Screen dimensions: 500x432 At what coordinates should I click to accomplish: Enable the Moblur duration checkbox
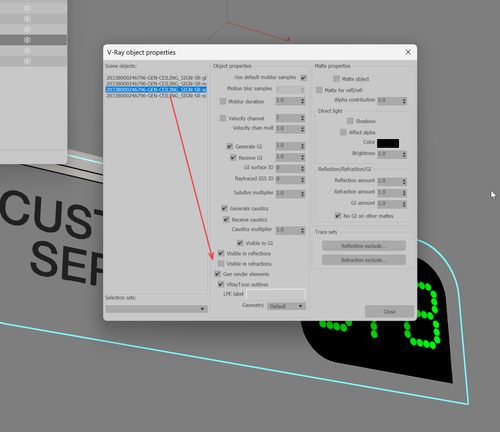(223, 101)
